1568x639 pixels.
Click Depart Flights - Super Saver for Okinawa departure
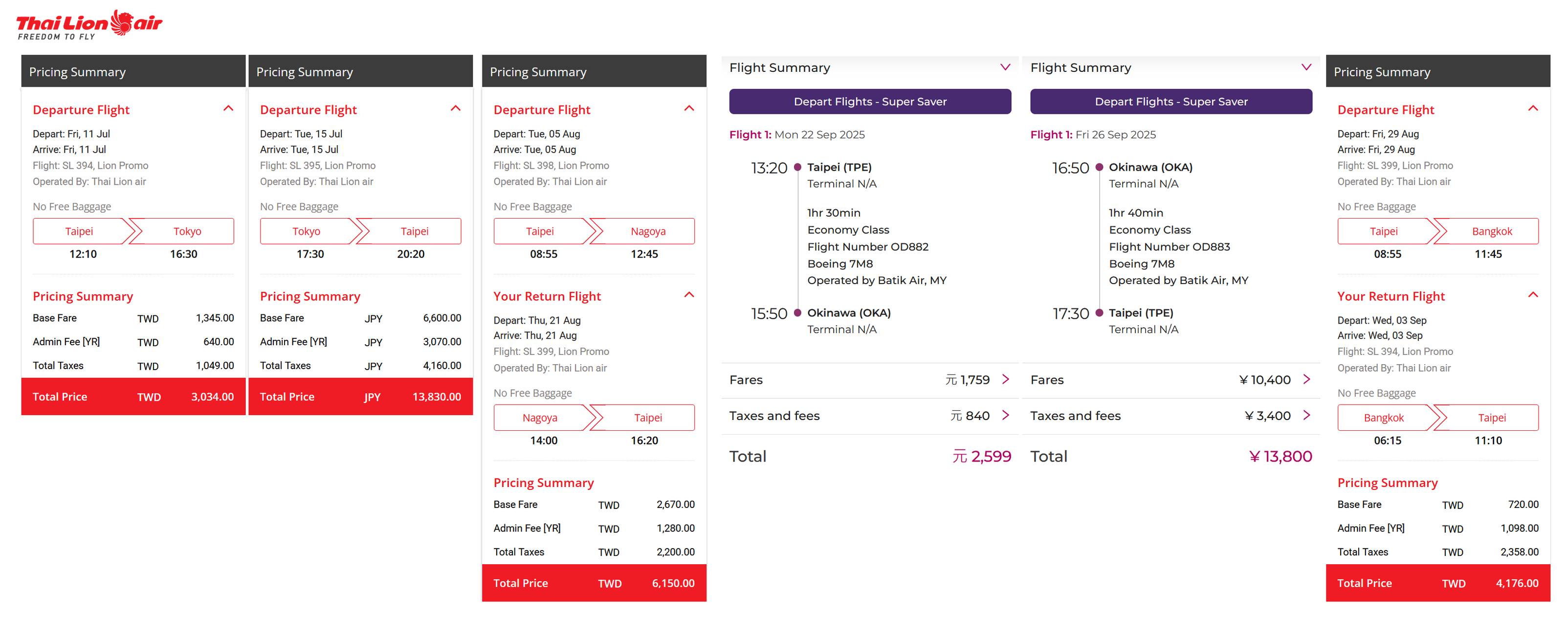click(1170, 102)
